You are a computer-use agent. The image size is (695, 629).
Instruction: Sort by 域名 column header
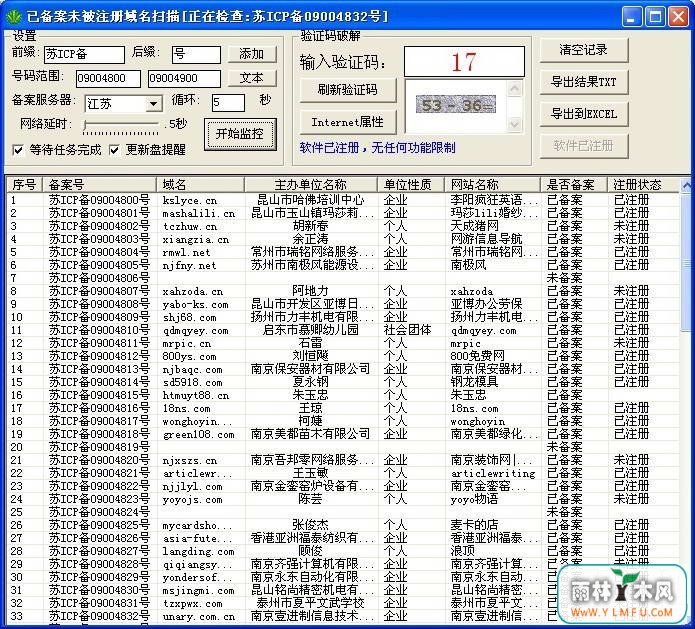tap(200, 184)
